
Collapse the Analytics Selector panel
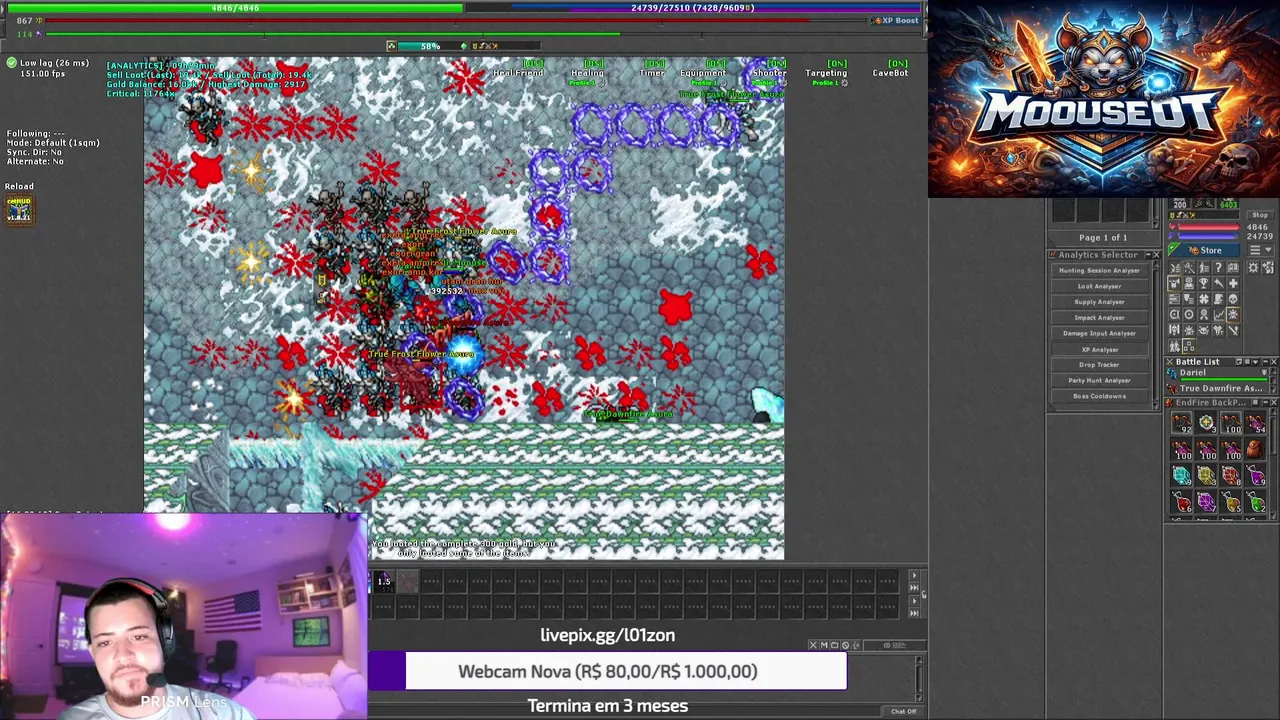point(1148,255)
